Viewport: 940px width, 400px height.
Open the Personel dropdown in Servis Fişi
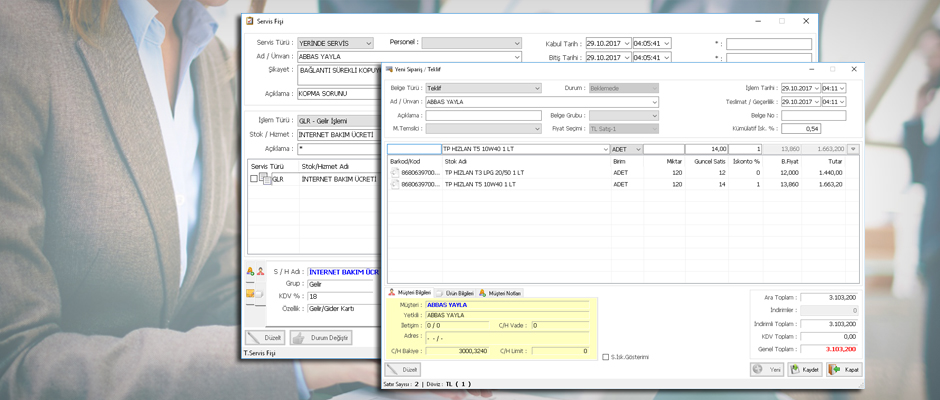click(517, 43)
